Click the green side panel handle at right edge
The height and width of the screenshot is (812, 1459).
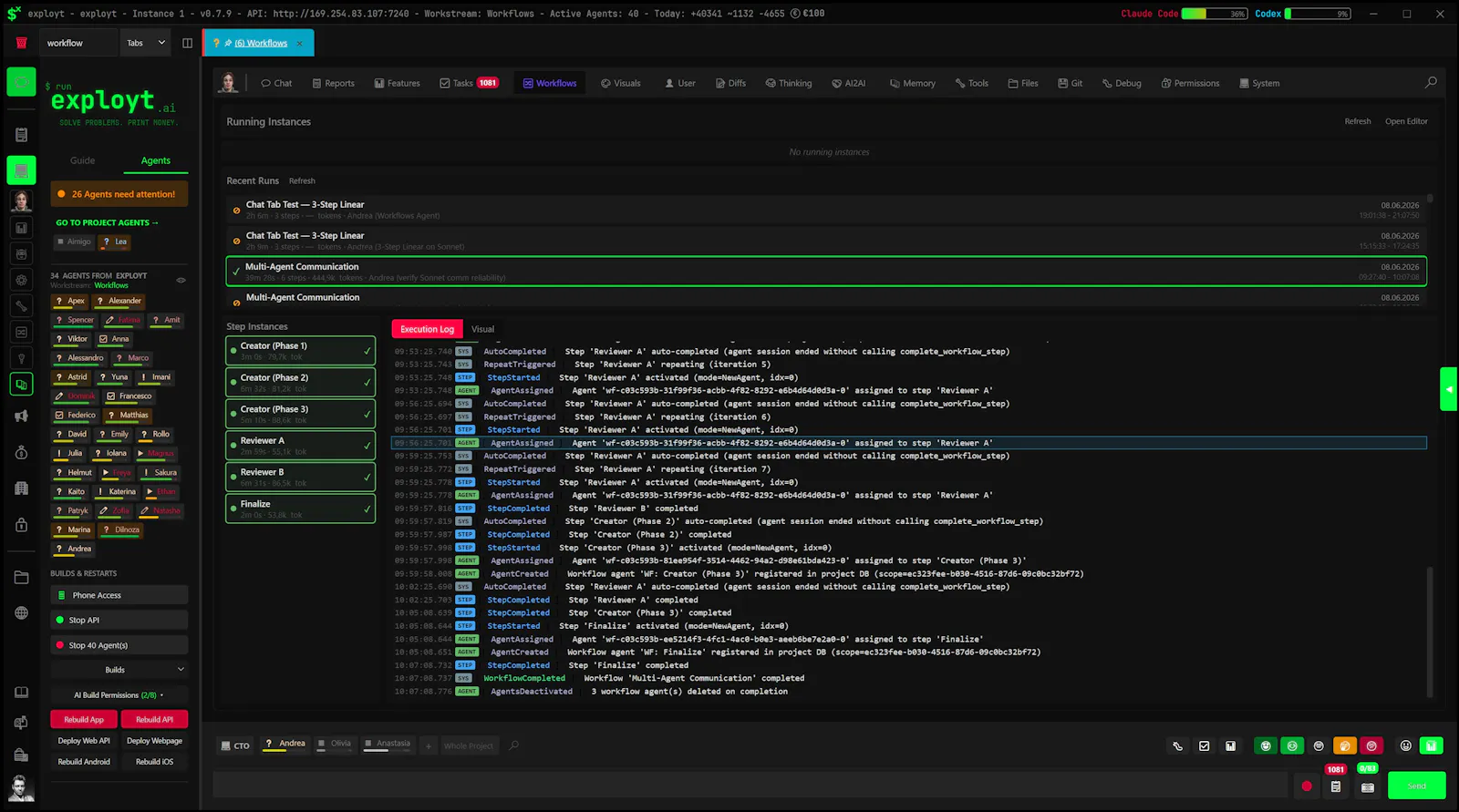click(x=1449, y=389)
